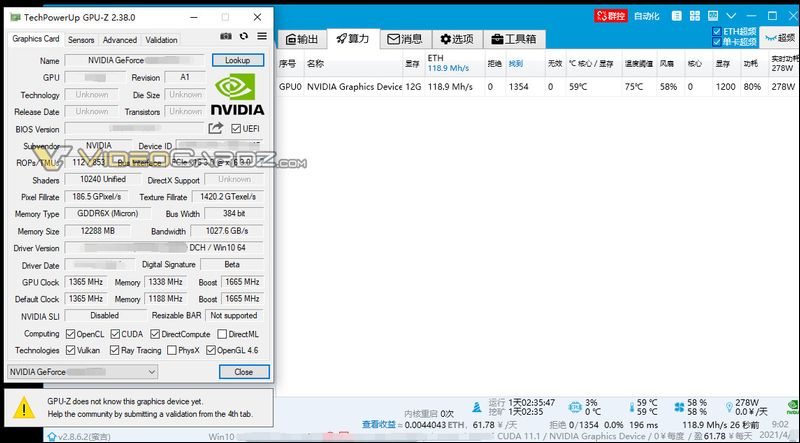This screenshot has width=800, height=443.
Task: Open the 超频 overclock tab
Action: pyautogui.click(x=781, y=38)
